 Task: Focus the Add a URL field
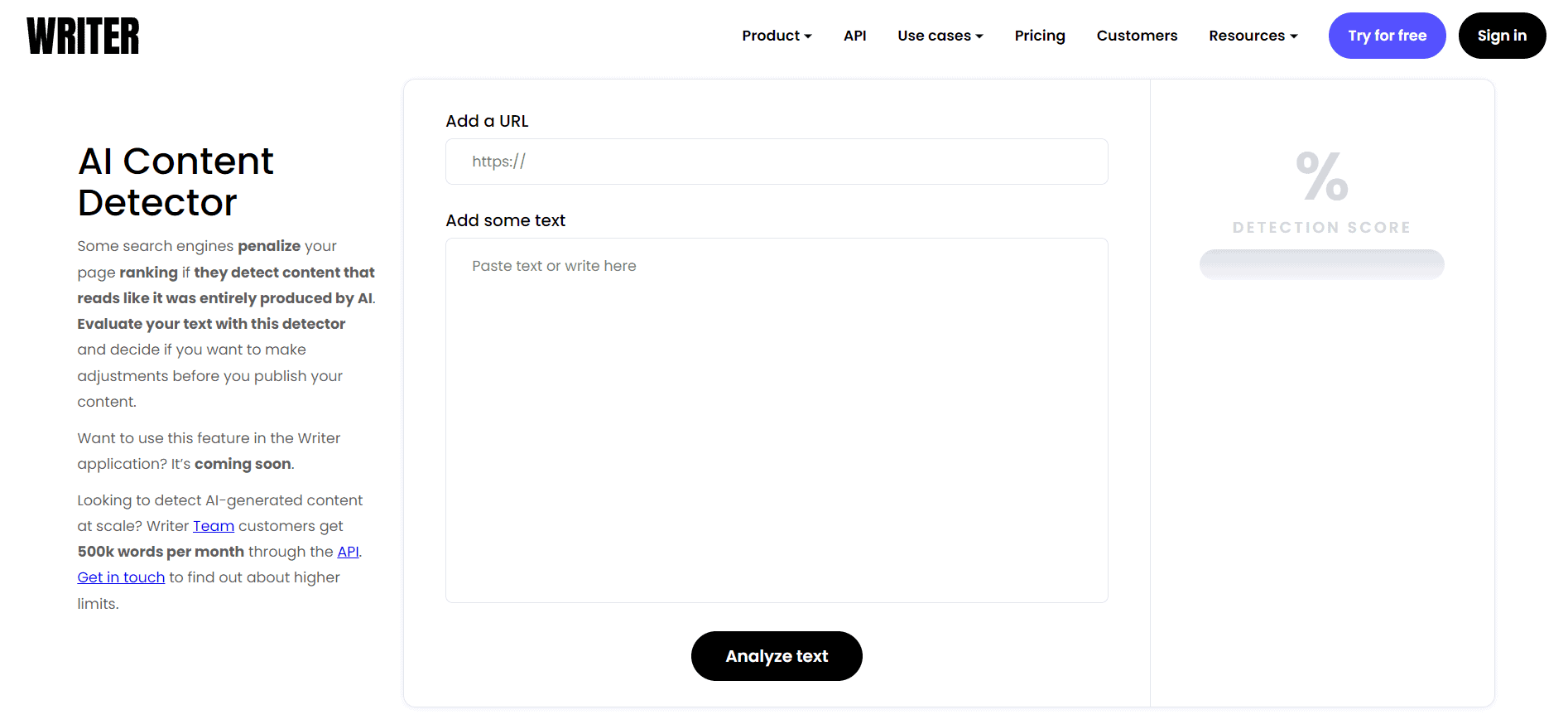click(x=777, y=162)
